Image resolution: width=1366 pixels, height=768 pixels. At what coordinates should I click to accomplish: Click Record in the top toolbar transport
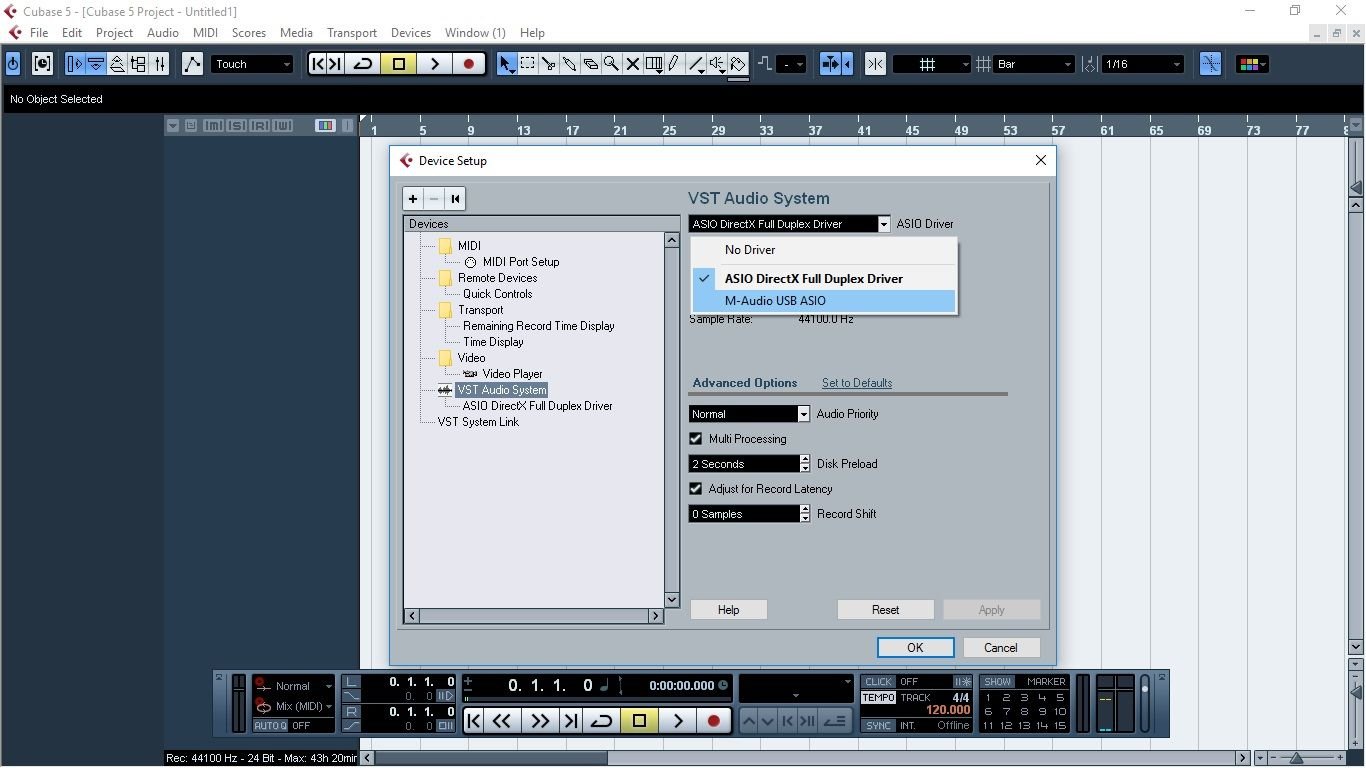coord(468,64)
